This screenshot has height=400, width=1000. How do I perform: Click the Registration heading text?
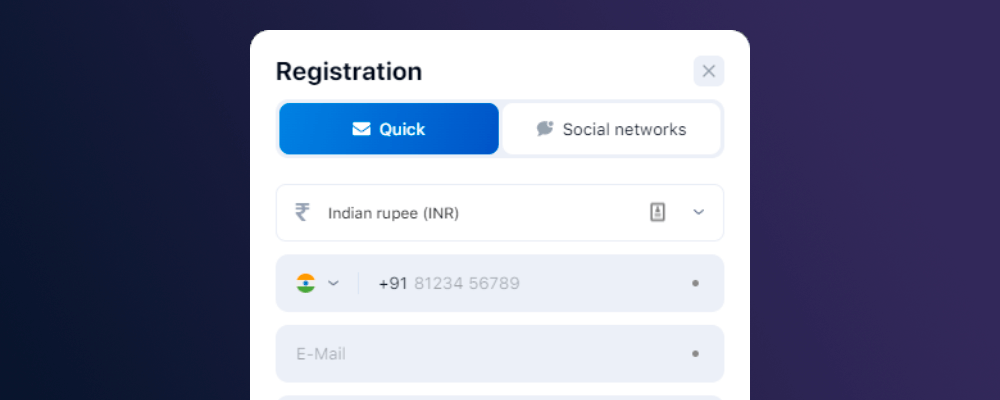coord(349,72)
